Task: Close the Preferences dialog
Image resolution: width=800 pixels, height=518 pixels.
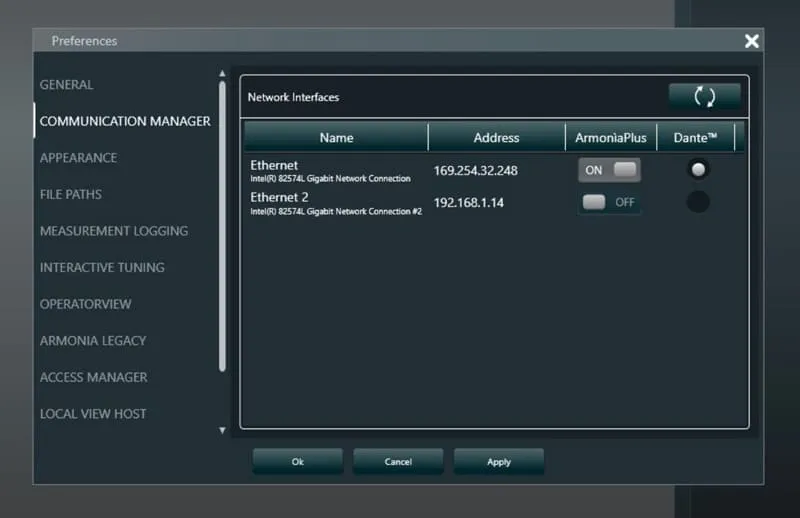Action: [x=752, y=41]
